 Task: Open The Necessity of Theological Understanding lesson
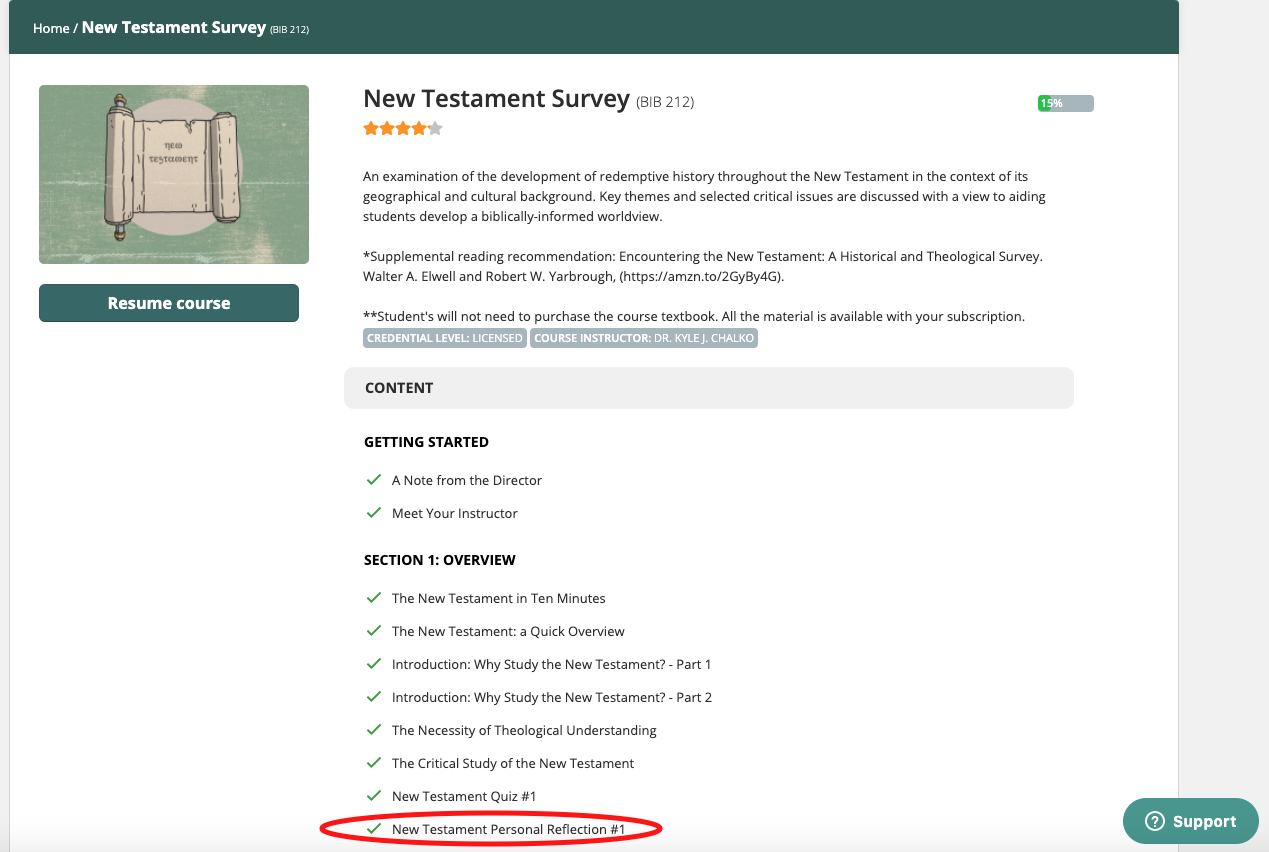point(524,730)
